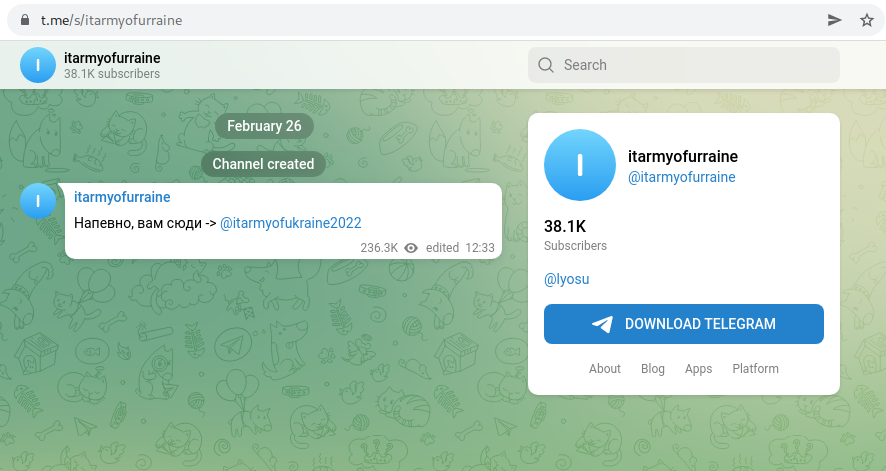The height and width of the screenshot is (471, 886).
Task: Click the itarmyofurraine author name in message
Action: pyautogui.click(x=122, y=197)
